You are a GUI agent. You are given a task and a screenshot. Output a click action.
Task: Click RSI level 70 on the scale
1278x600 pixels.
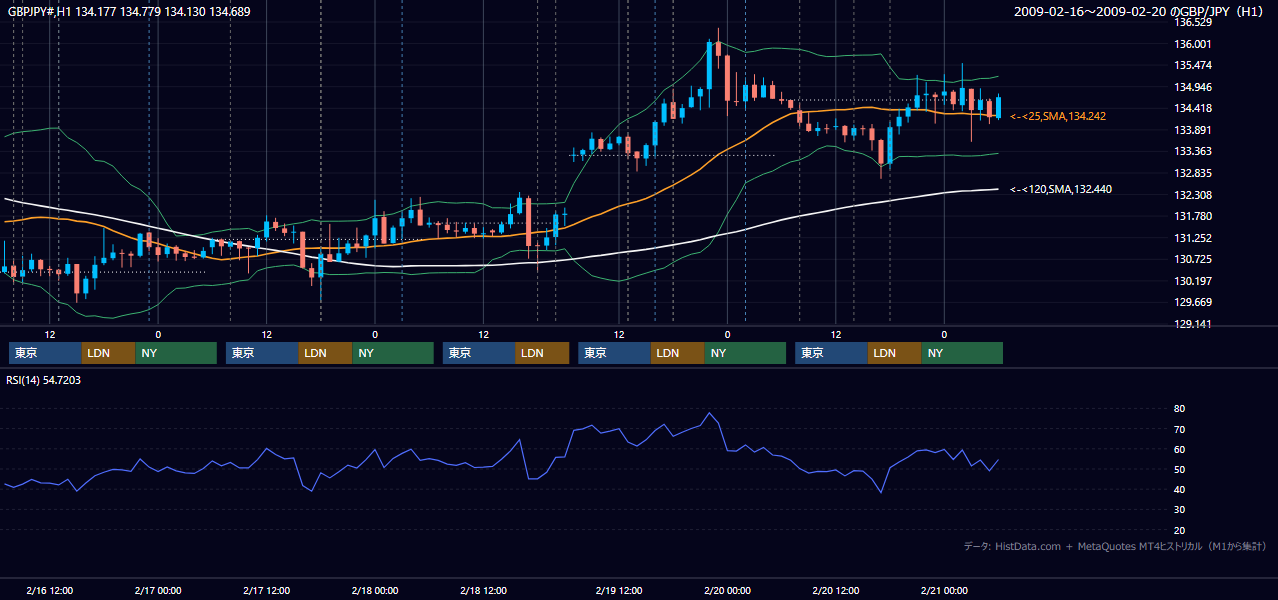tap(1179, 429)
